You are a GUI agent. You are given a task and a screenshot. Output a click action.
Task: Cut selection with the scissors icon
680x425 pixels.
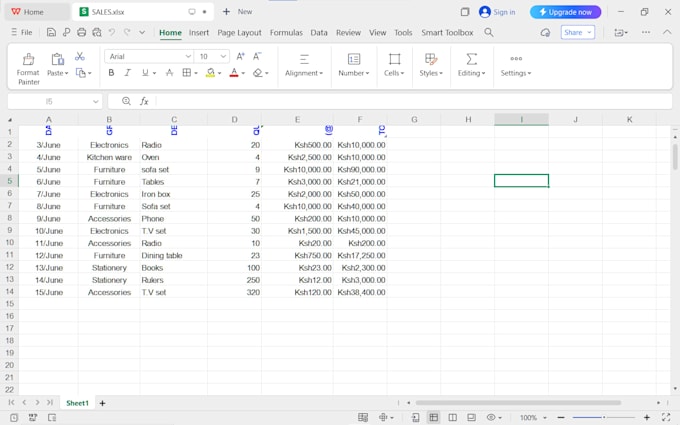point(80,56)
